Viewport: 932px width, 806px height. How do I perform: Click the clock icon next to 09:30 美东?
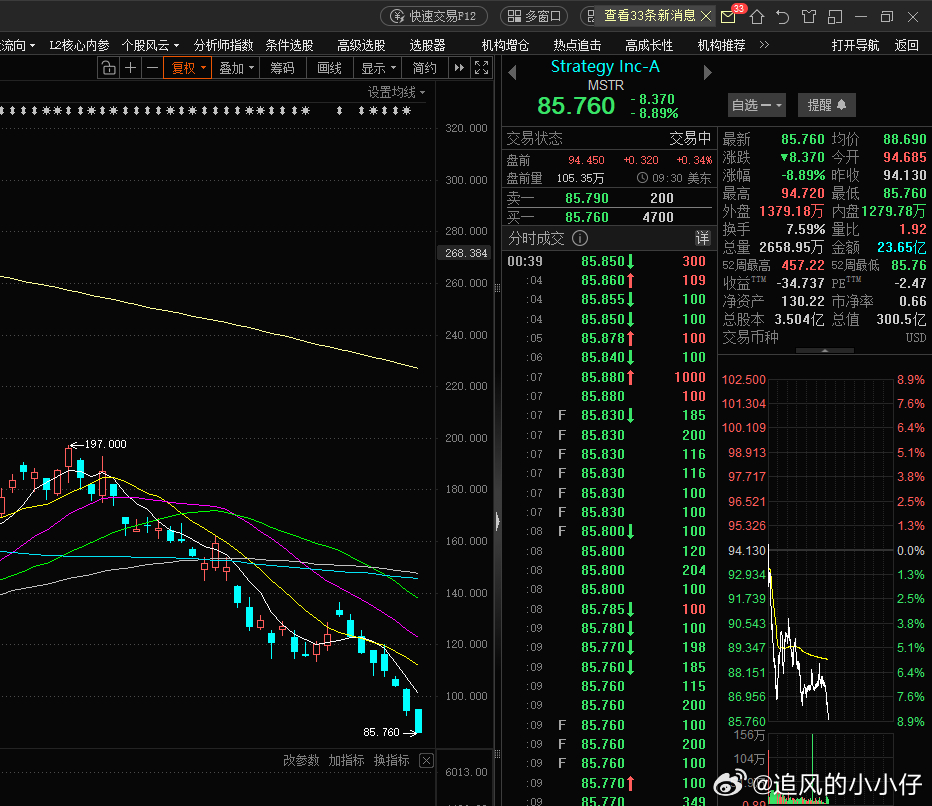pos(642,178)
